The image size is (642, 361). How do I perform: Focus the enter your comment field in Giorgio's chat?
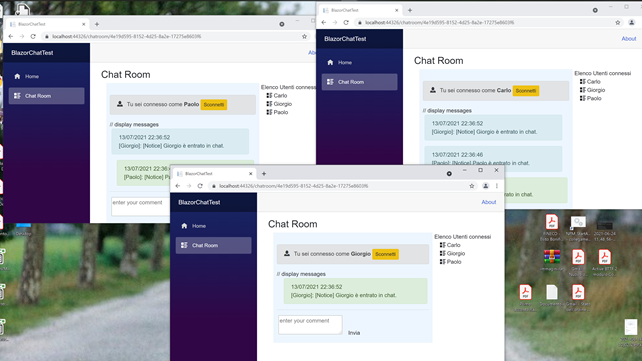click(310, 325)
